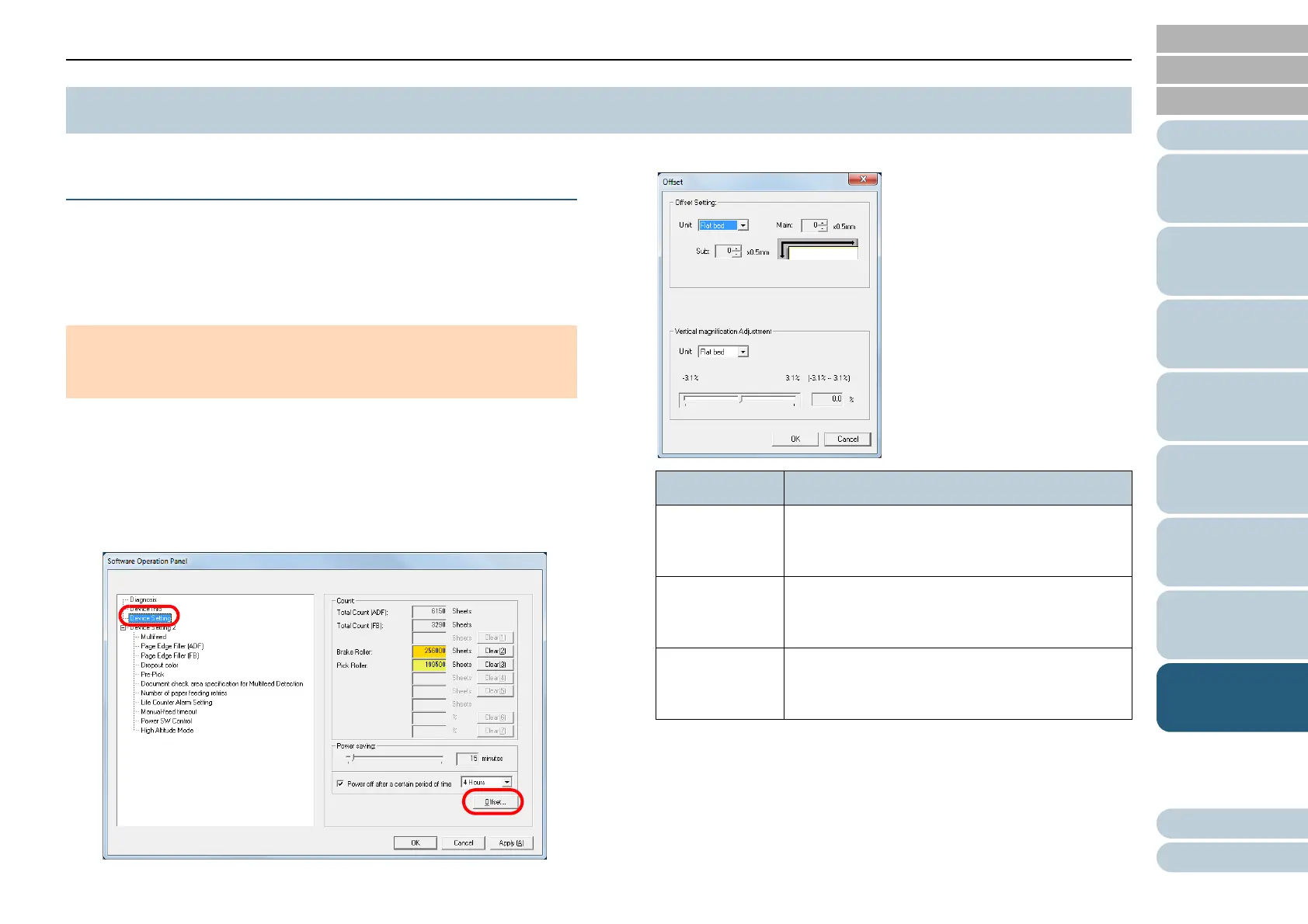Click Cancel in Software Operation Panel
The height and width of the screenshot is (924, 1308).
click(x=463, y=842)
